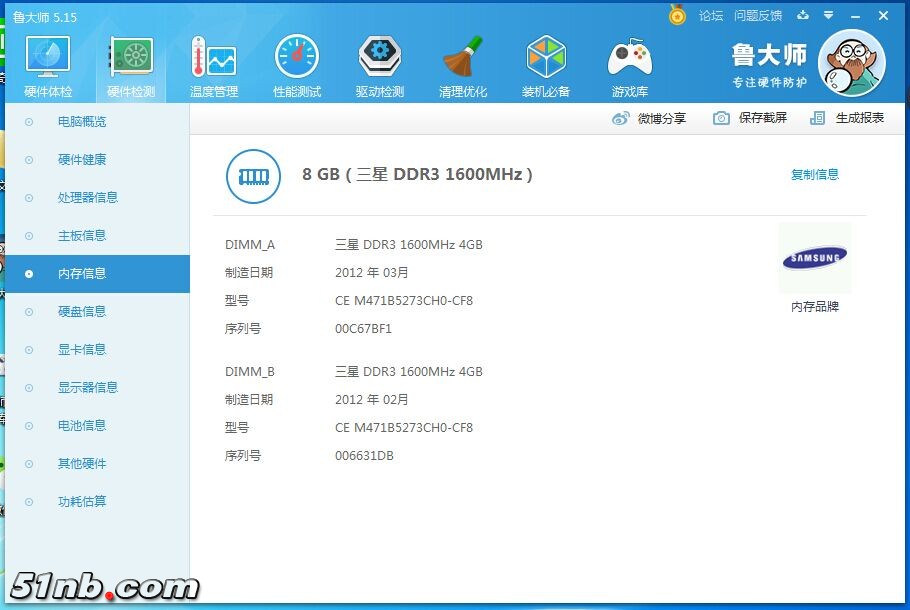The image size is (910, 610).
Task: Select the 硬件检测 (Hardware Test) tool
Action: [130, 63]
